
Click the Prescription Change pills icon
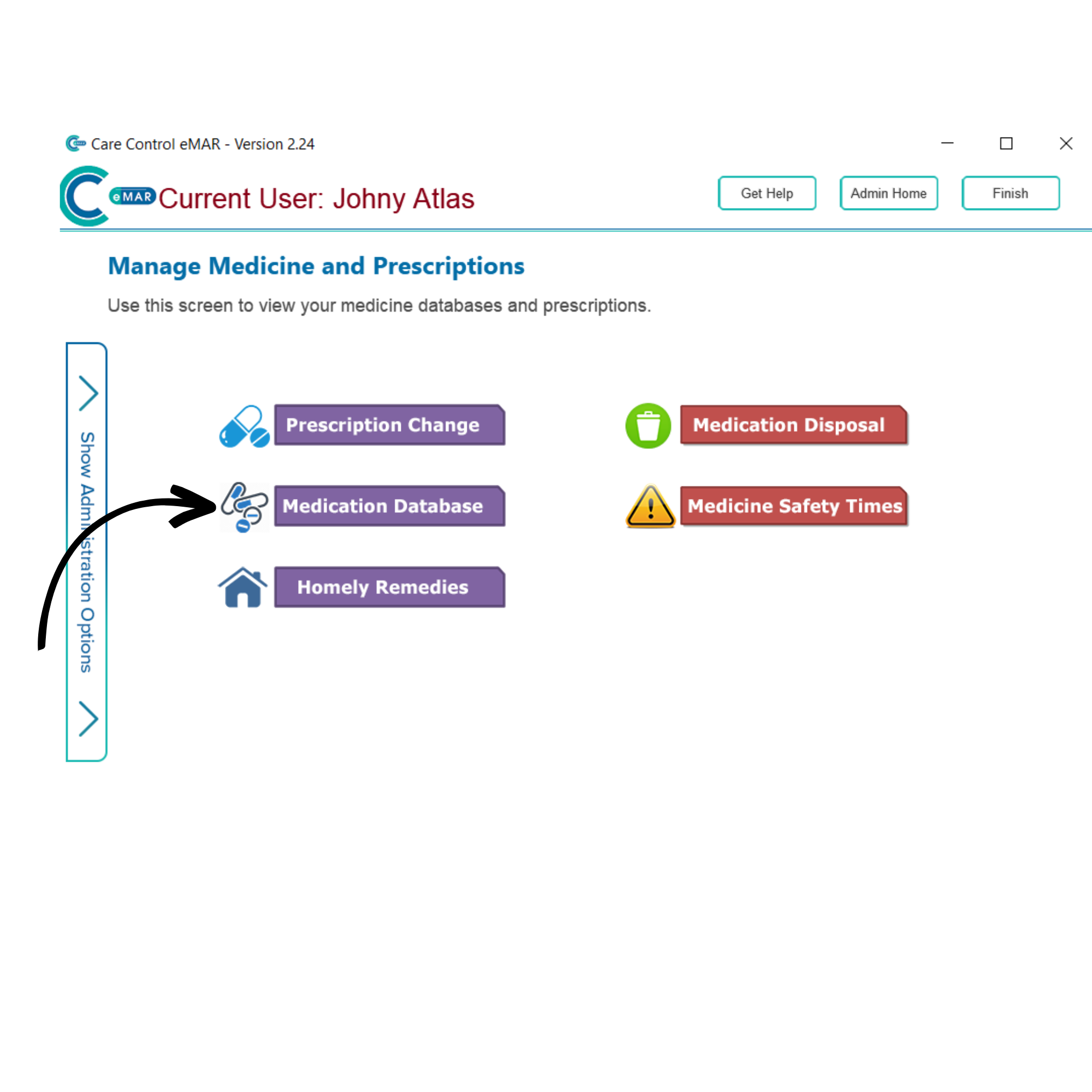pyautogui.click(x=244, y=426)
